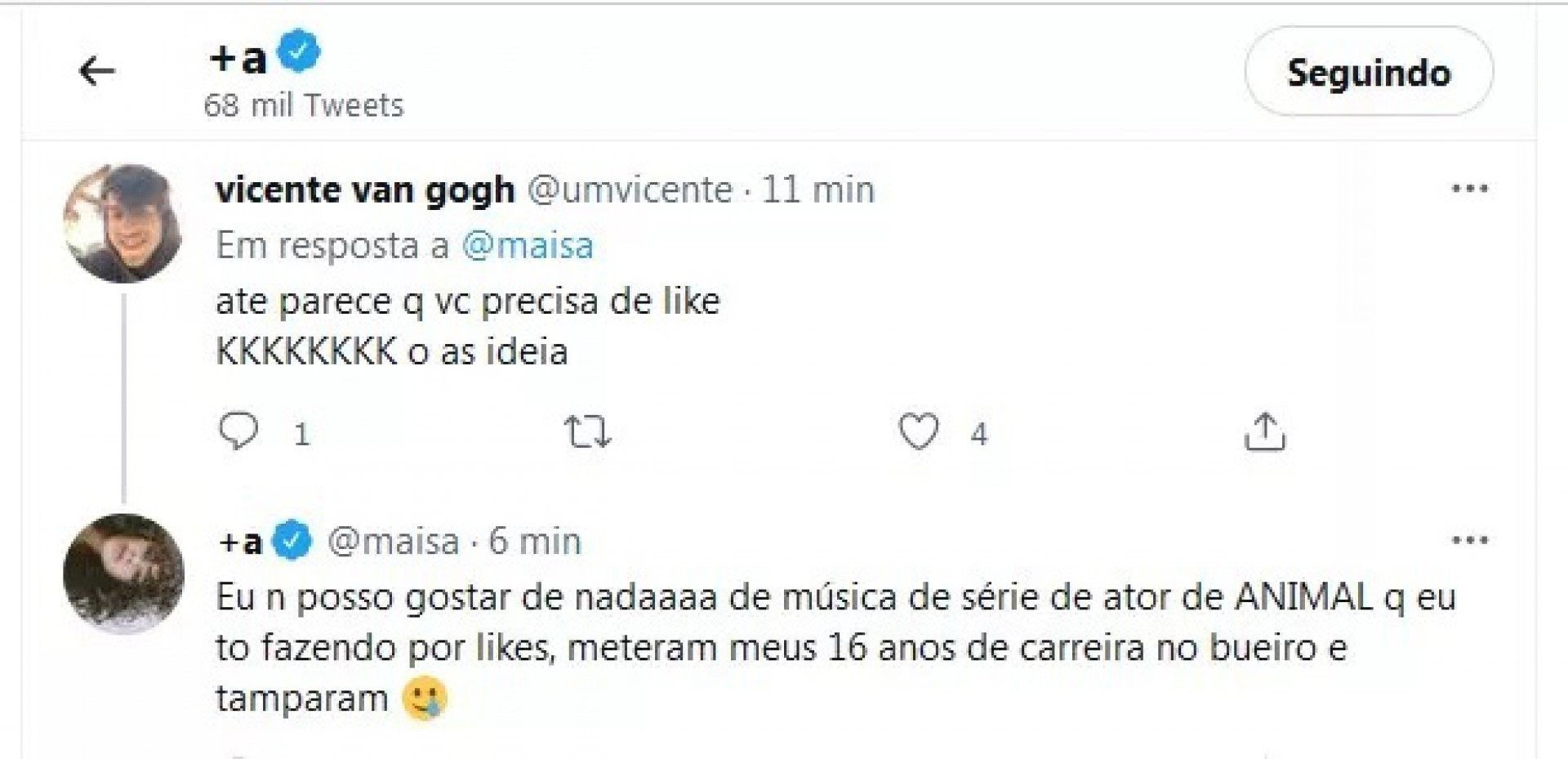Like the tweet with 4 likes
1568x759 pixels.
[919, 432]
